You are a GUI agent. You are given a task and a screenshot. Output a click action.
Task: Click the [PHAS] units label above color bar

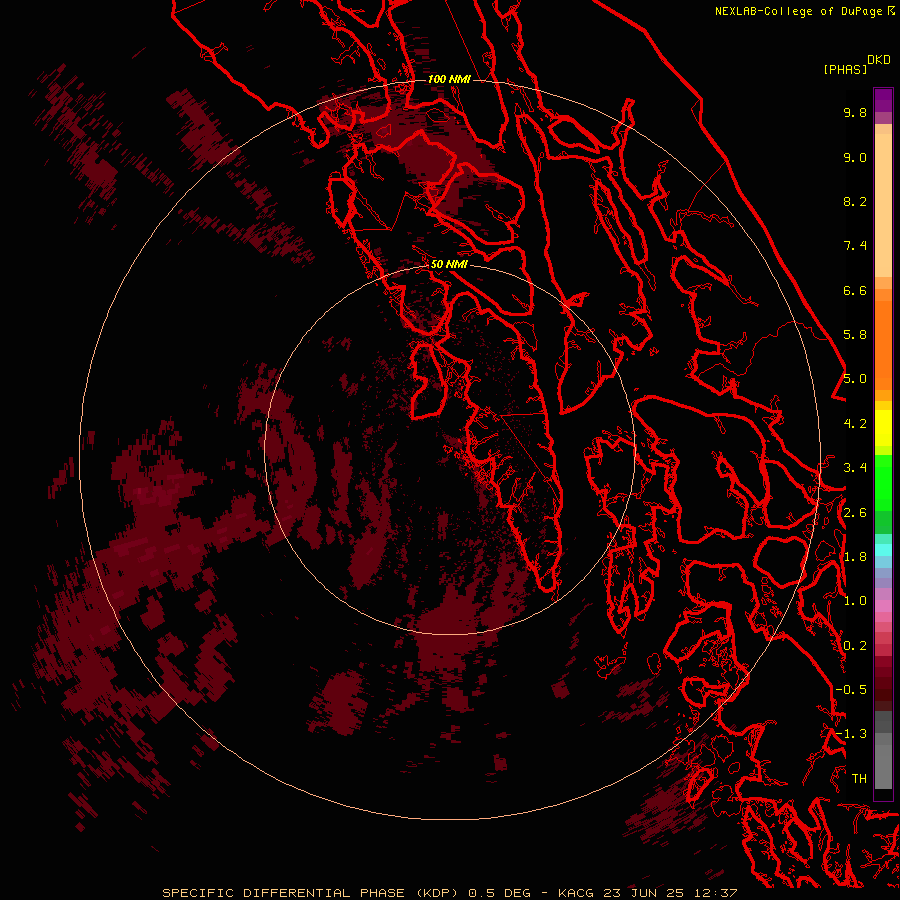point(845,69)
